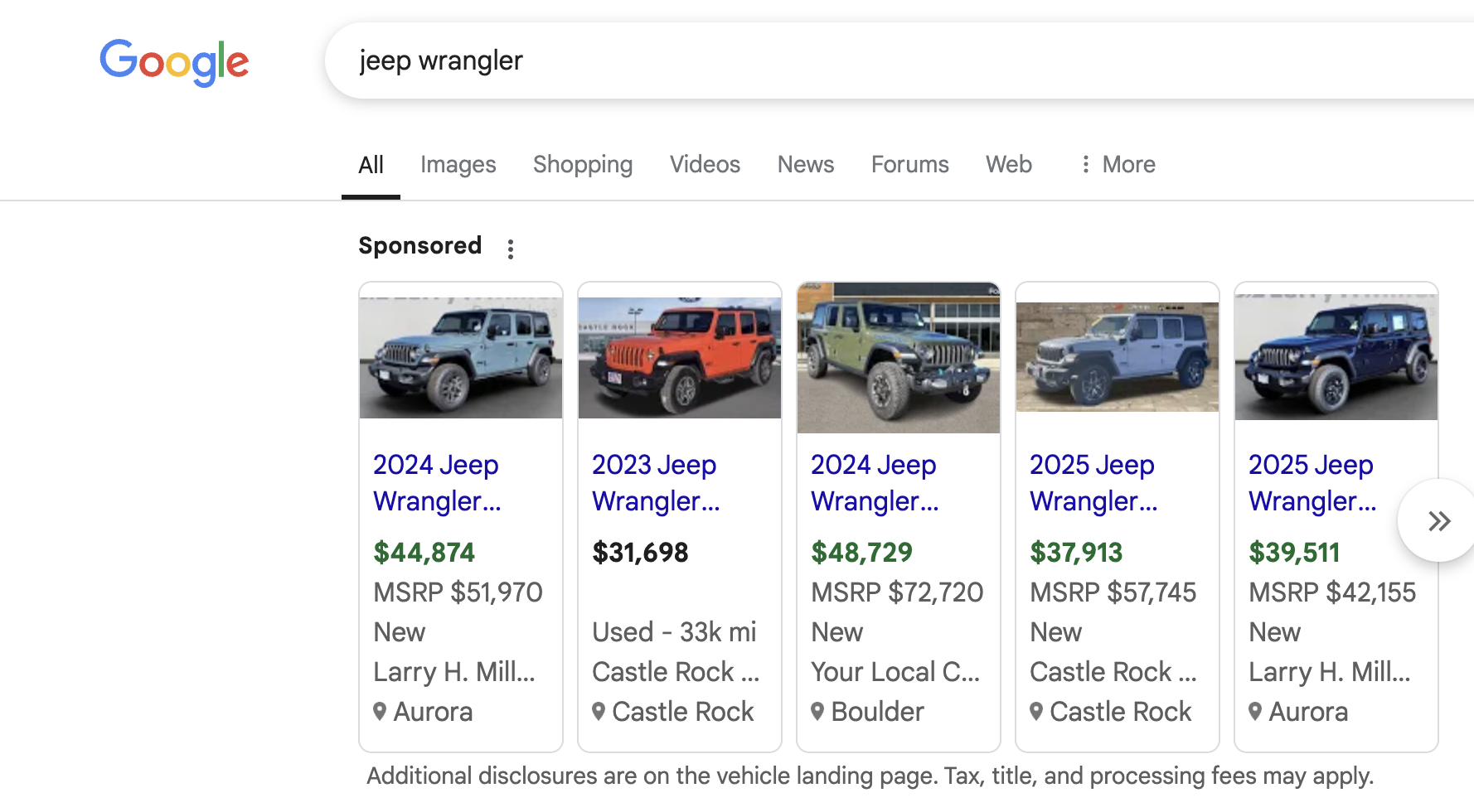Open the $31,698 2023 Jeep Wrangler title link
This screenshot has height=812, width=1474.
(655, 482)
